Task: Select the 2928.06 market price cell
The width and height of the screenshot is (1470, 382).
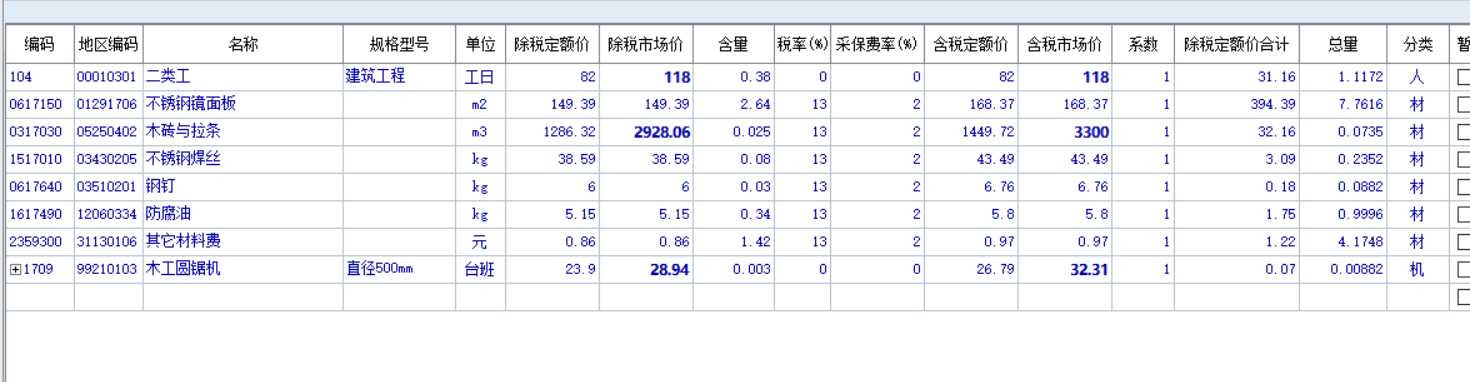Action: pyautogui.click(x=646, y=132)
